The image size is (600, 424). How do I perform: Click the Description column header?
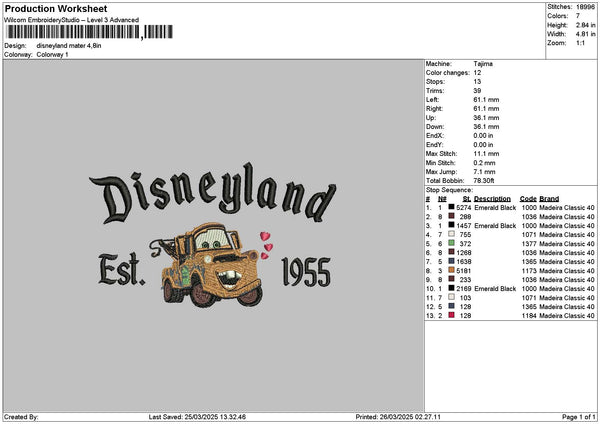point(492,199)
